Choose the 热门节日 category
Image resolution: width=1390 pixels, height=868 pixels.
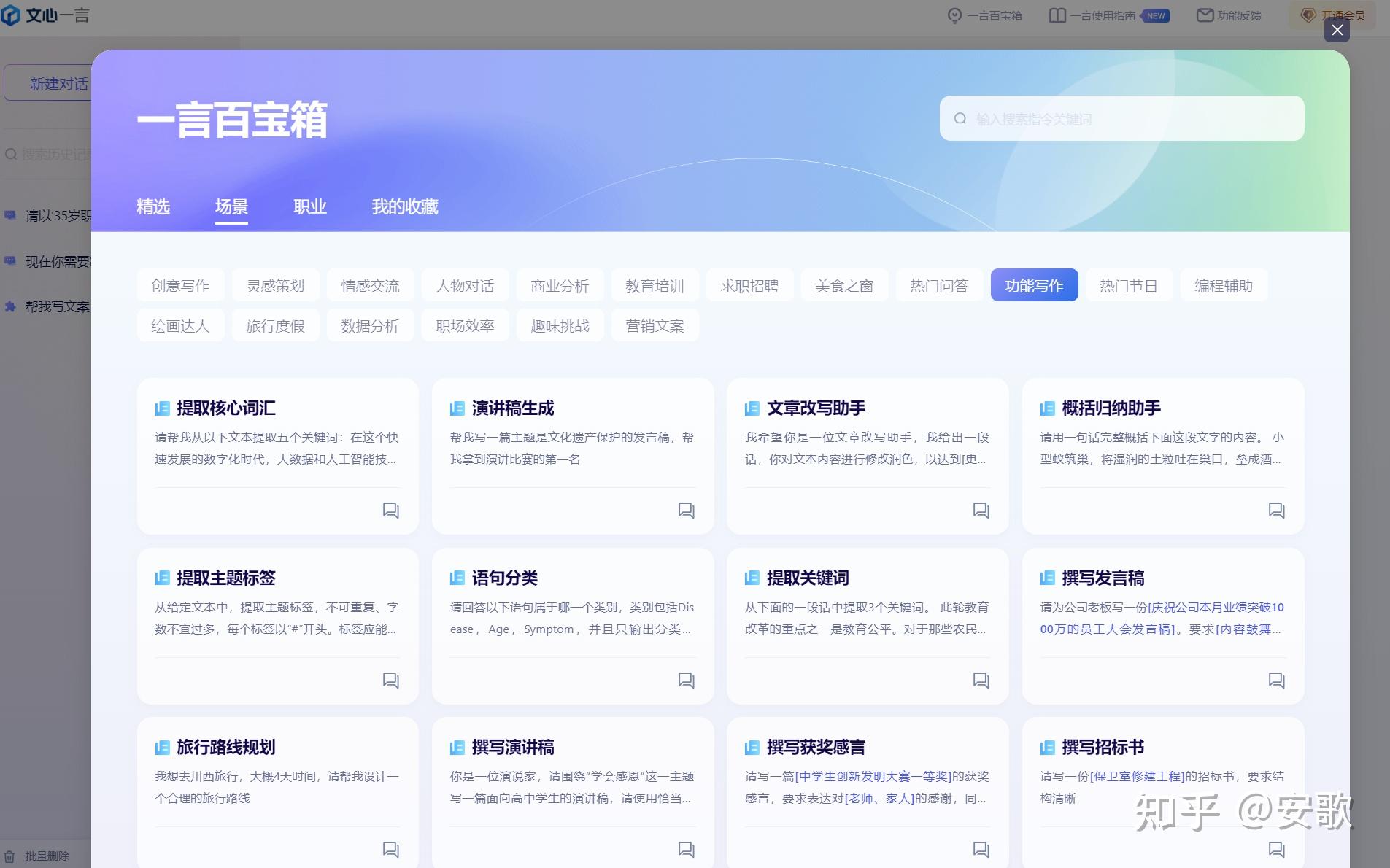[1129, 285]
